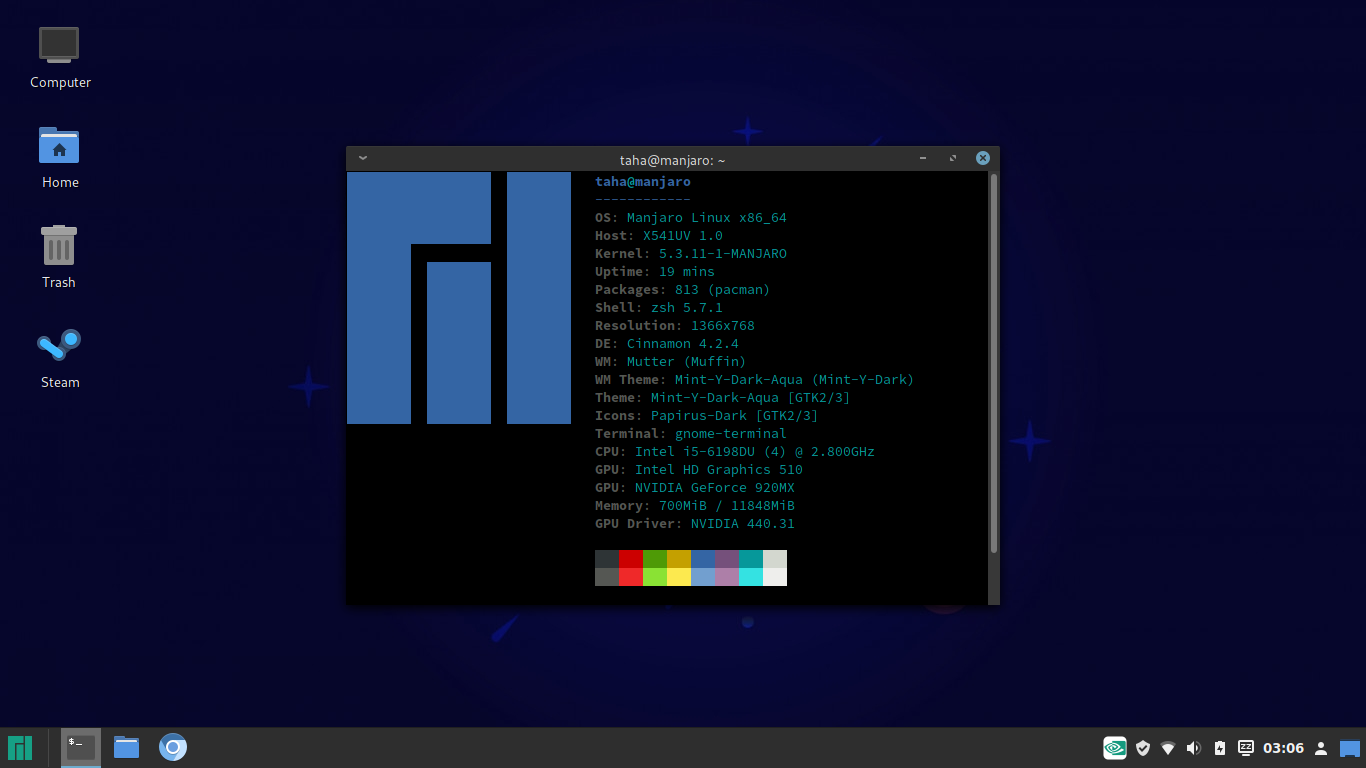The width and height of the screenshot is (1366, 768).
Task: Click the WM Theme: Mint-Y-Dark-Aqua line
Action: (x=755, y=379)
